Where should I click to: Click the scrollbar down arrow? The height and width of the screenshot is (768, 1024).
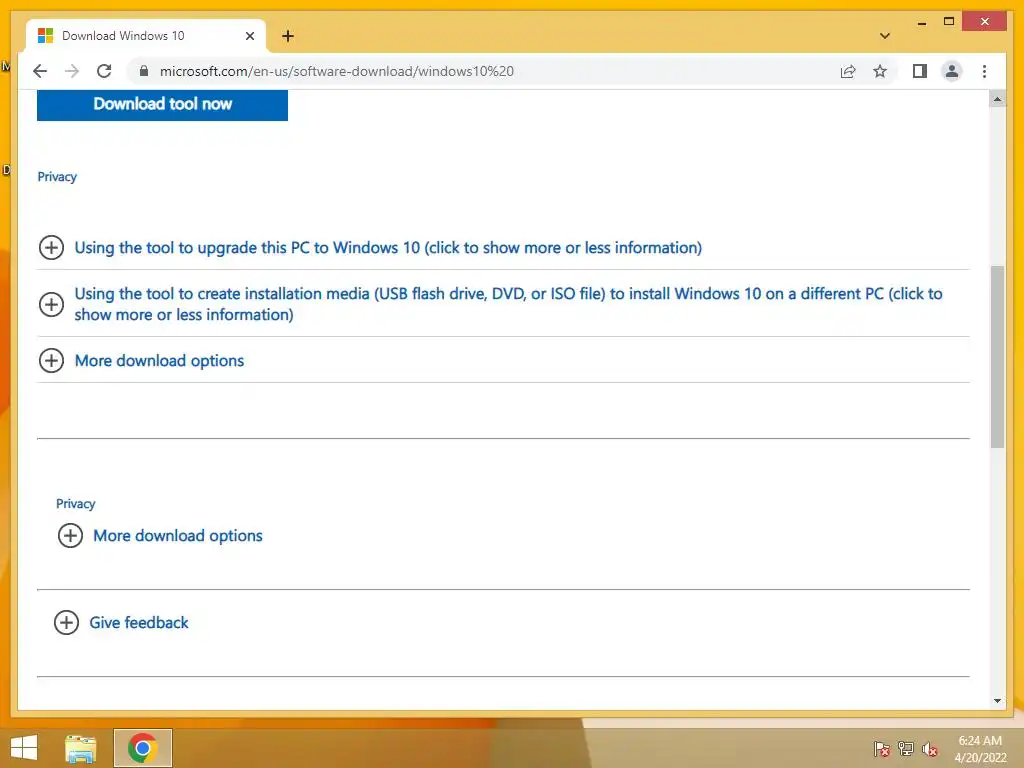pos(997,701)
